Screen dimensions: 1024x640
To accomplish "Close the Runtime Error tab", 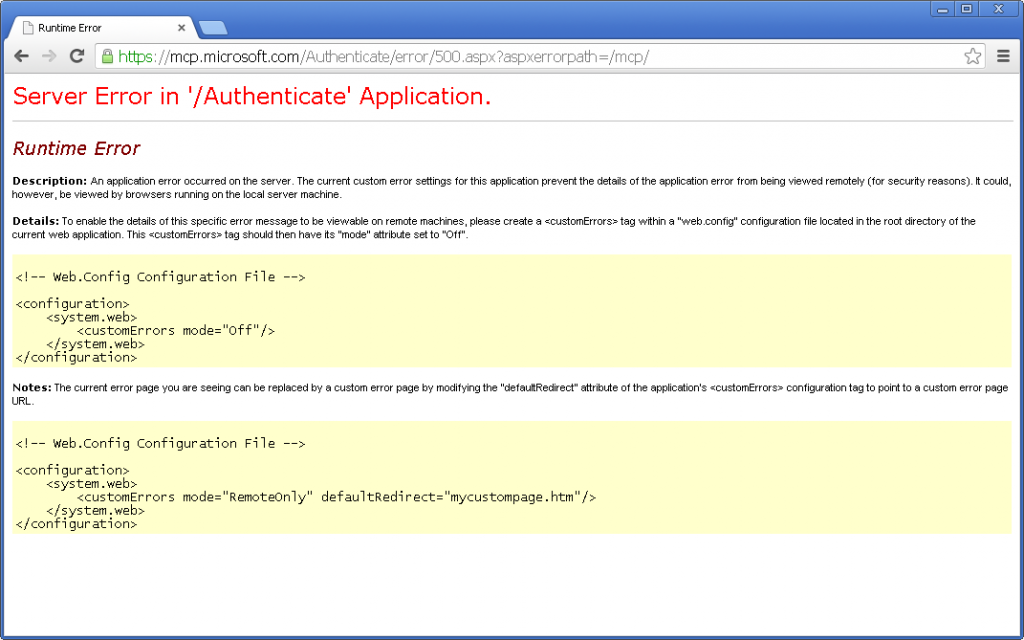I will [181, 28].
